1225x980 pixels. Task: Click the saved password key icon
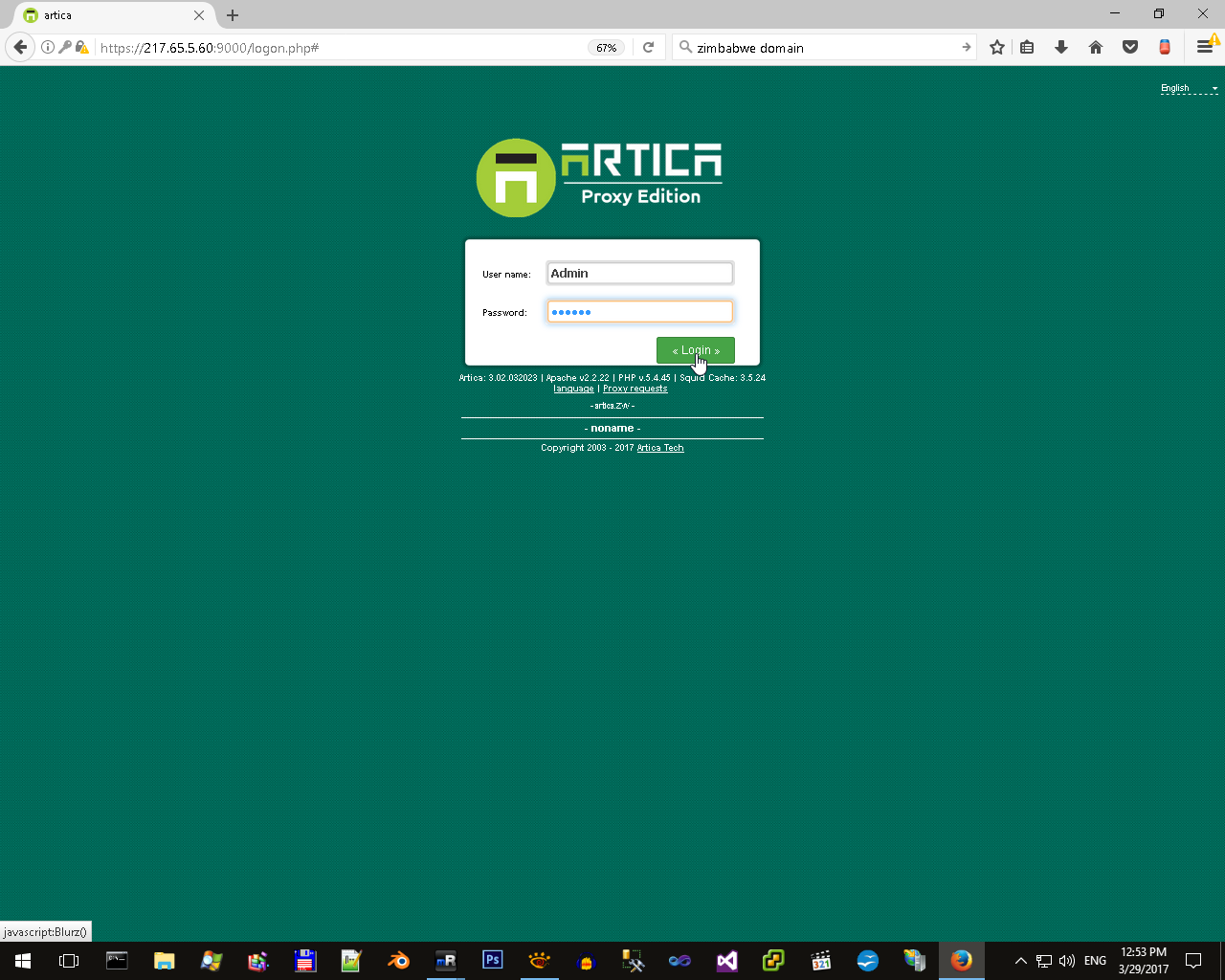point(64,47)
